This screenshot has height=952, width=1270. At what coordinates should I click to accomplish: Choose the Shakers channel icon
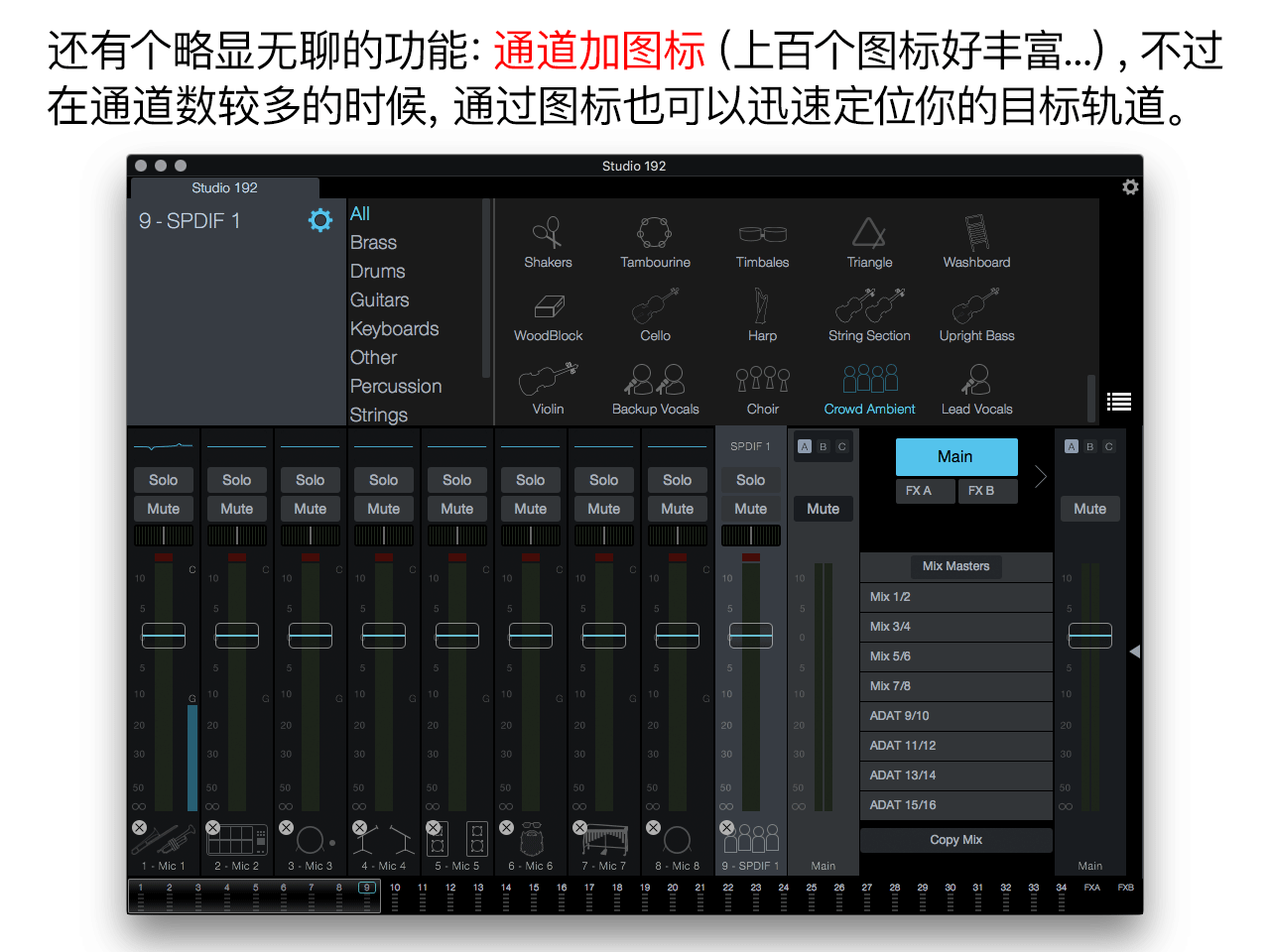[548, 243]
